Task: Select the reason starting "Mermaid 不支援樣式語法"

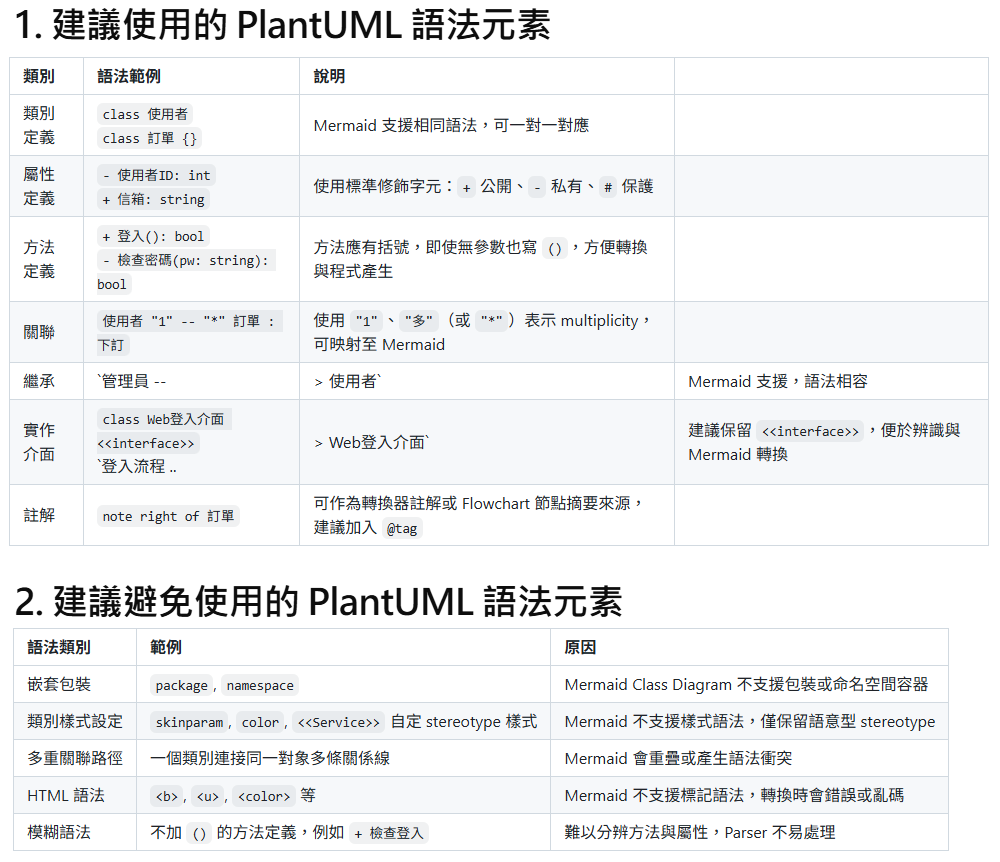Action: point(750,722)
